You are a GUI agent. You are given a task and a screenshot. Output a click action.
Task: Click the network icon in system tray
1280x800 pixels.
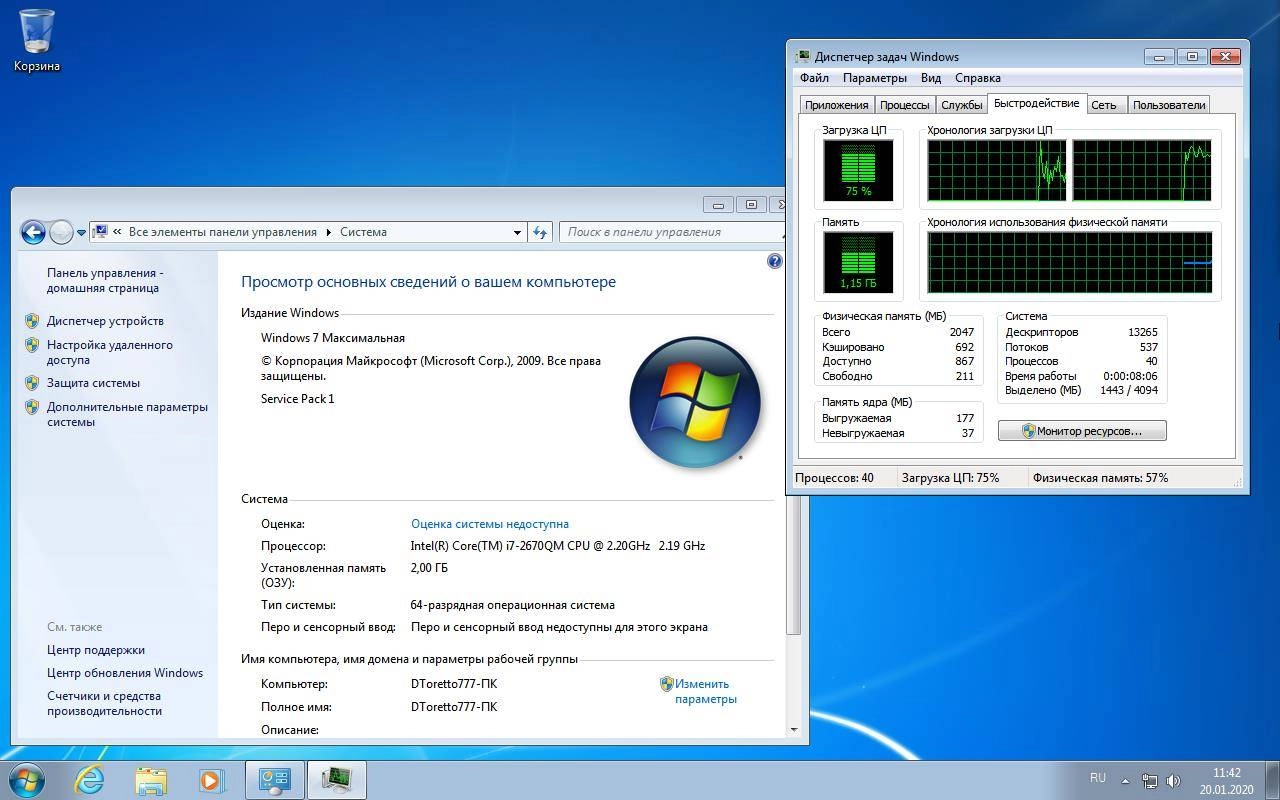[x=1150, y=780]
